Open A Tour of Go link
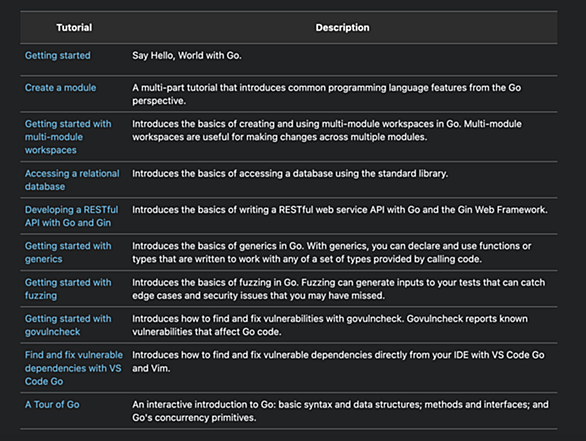Screen dimensions: 586x441 (x=52, y=404)
